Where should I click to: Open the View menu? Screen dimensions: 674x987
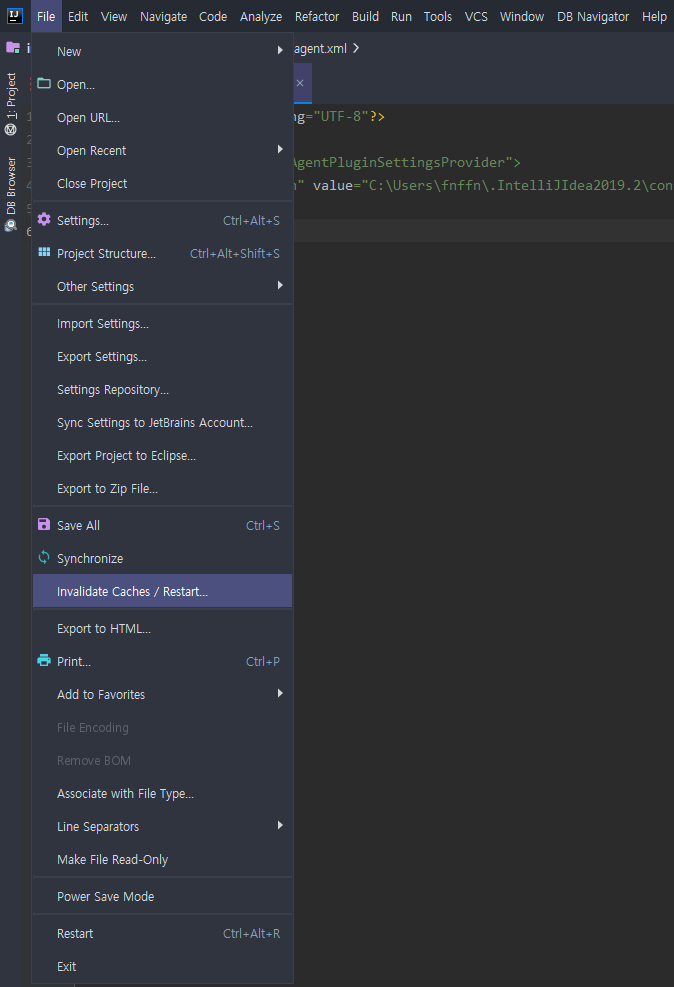tap(114, 16)
